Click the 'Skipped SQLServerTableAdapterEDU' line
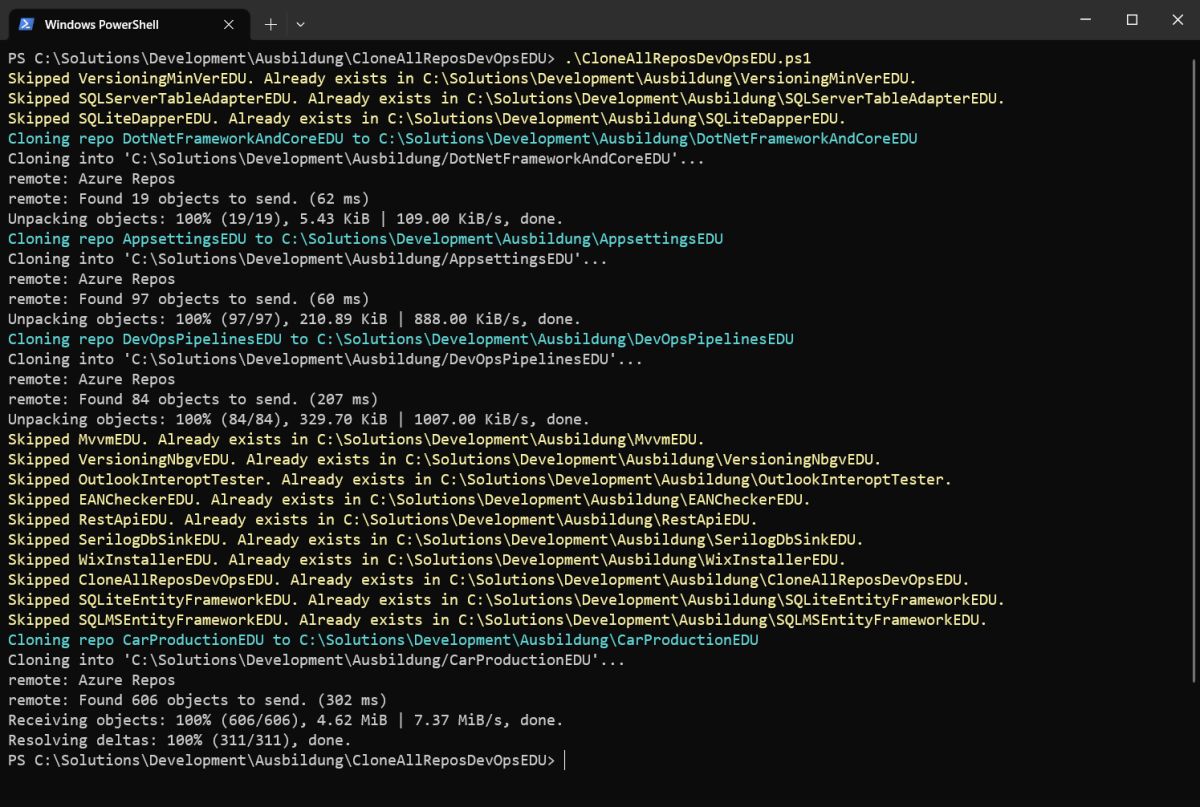1200x807 pixels. [506, 98]
